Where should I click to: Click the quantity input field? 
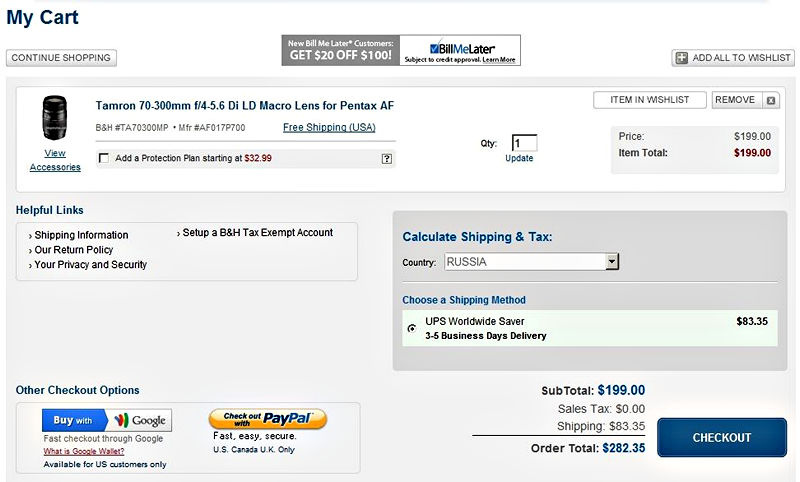(524, 143)
